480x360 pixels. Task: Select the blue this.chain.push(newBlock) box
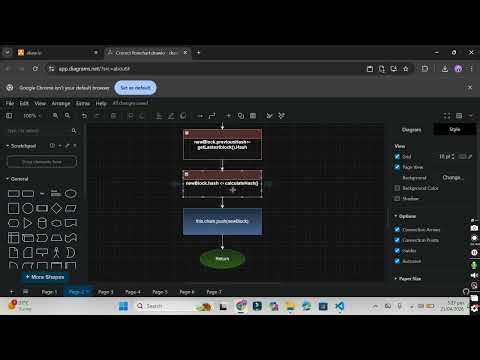(222, 221)
